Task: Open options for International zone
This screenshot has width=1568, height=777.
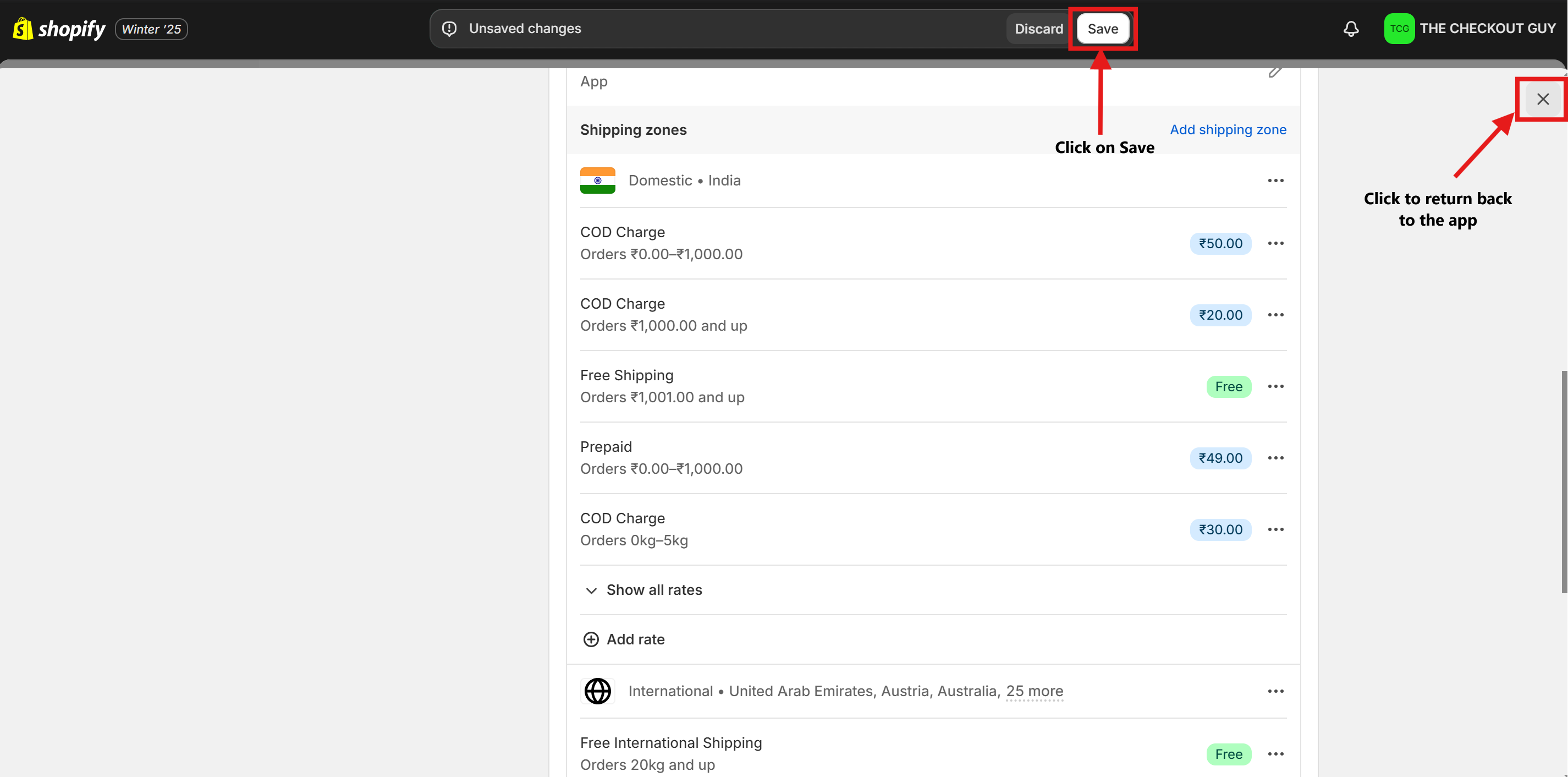Action: [x=1275, y=691]
